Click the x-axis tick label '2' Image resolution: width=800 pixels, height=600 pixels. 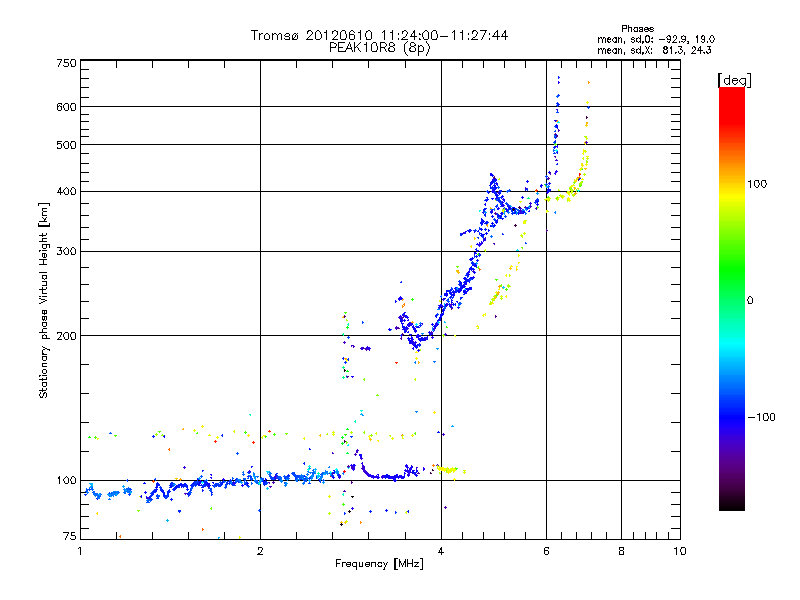tap(260, 552)
